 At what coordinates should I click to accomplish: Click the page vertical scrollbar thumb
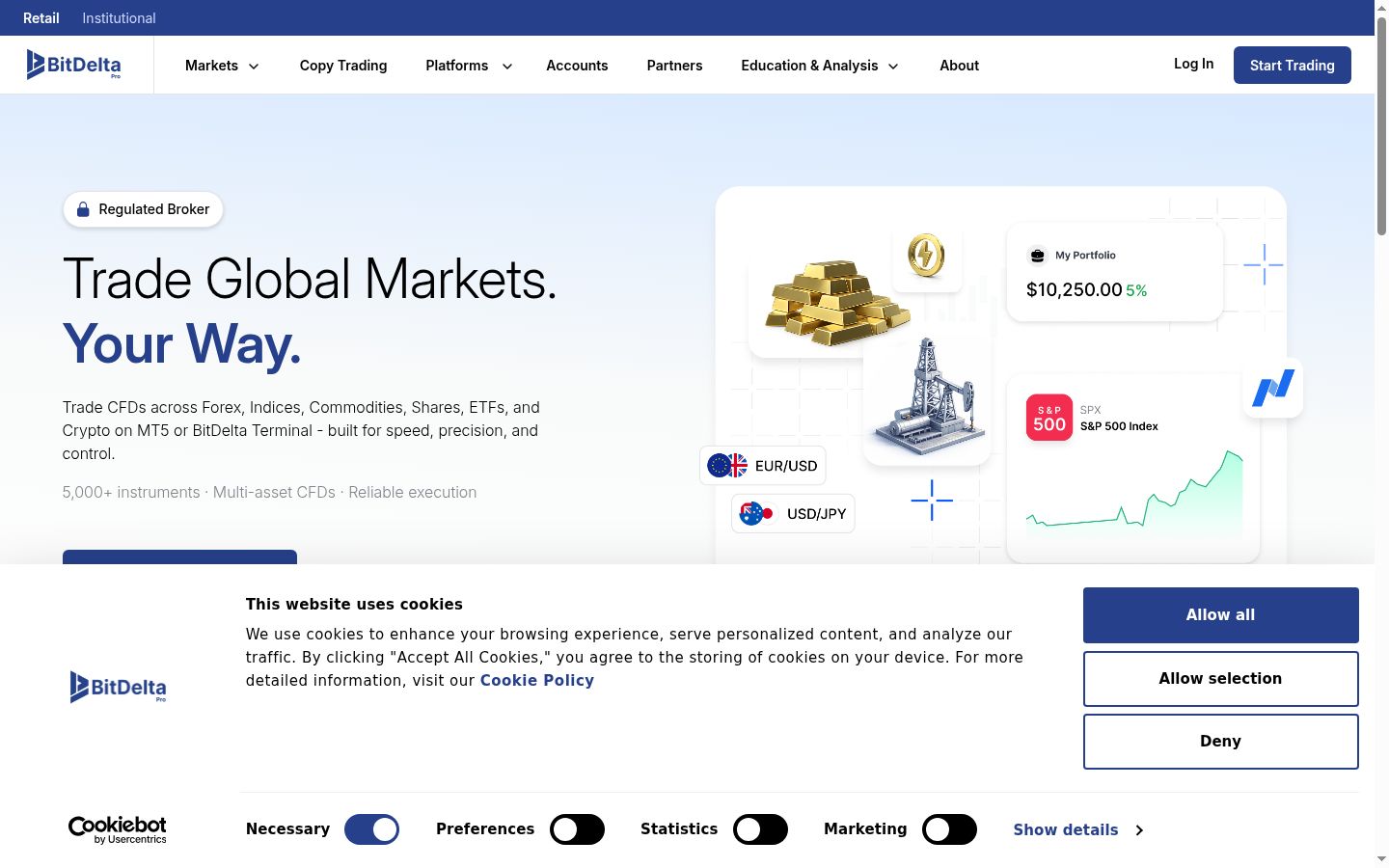(1381, 125)
